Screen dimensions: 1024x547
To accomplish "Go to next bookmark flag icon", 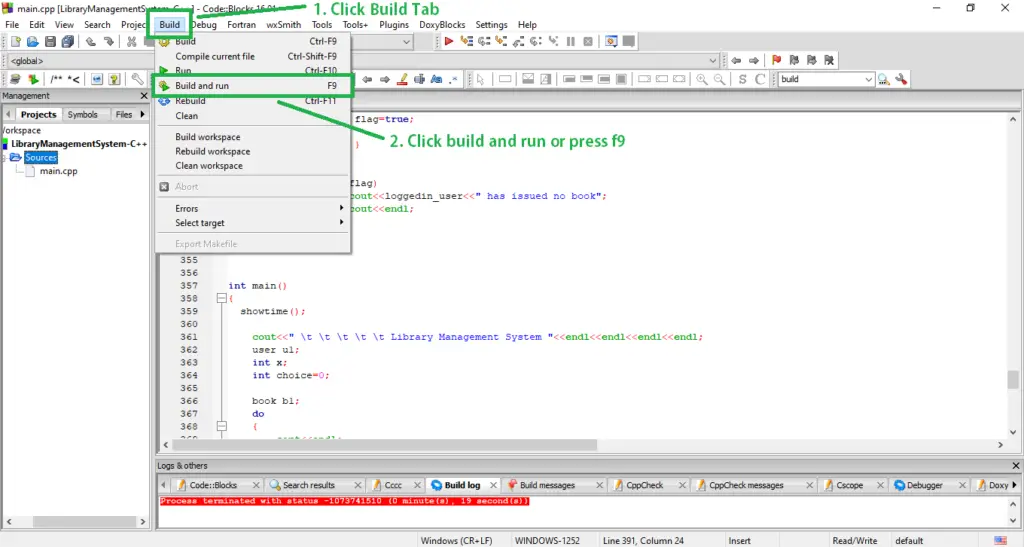I will [x=812, y=60].
